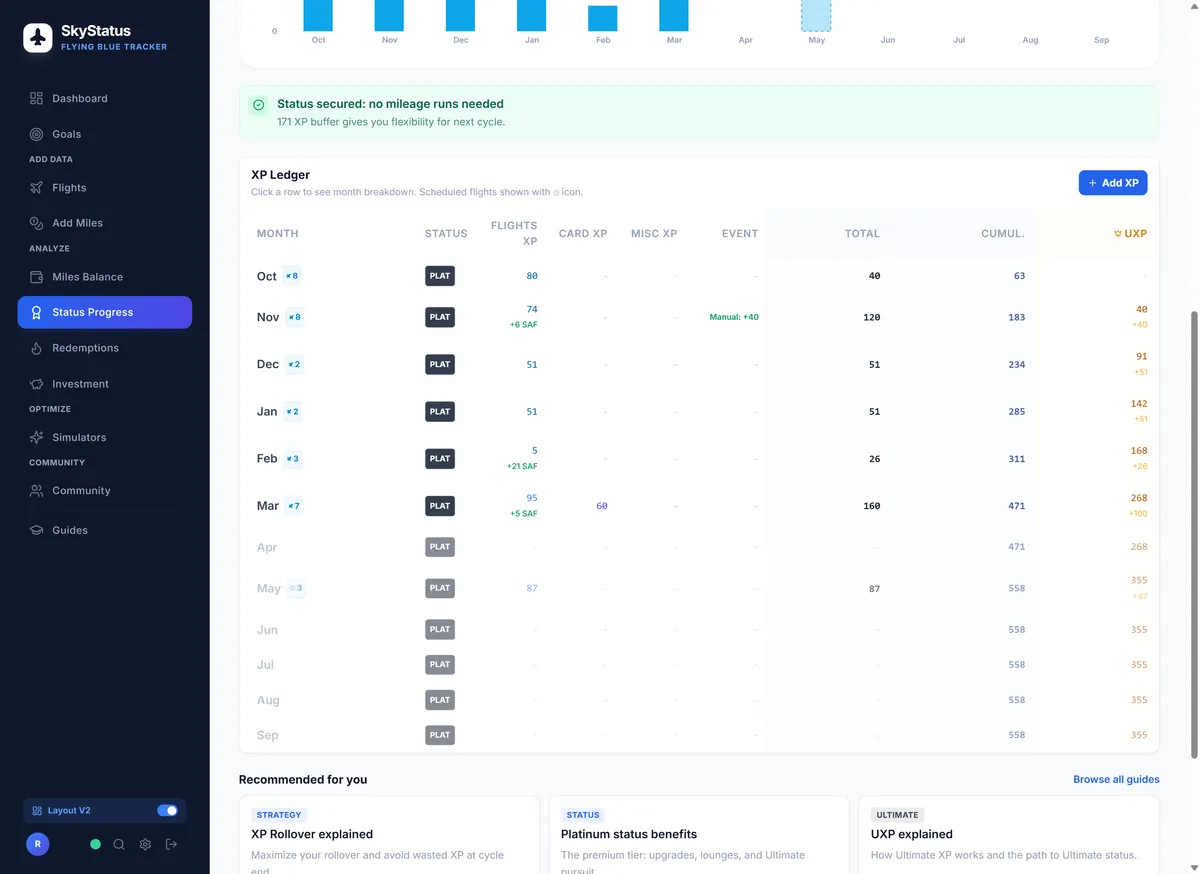Viewport: 1200px width, 874px height.
Task: Click the Simulators sparkle icon
Action: (36, 438)
